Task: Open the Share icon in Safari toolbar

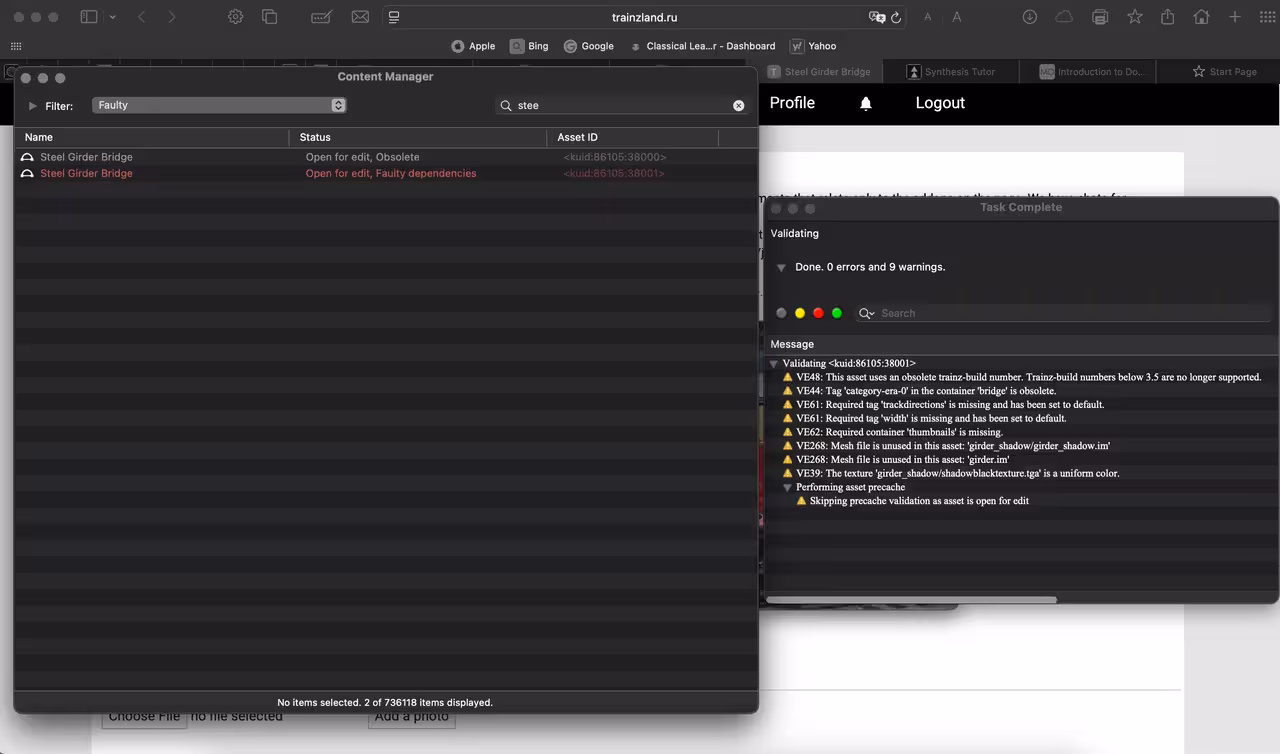Action: tap(1168, 17)
